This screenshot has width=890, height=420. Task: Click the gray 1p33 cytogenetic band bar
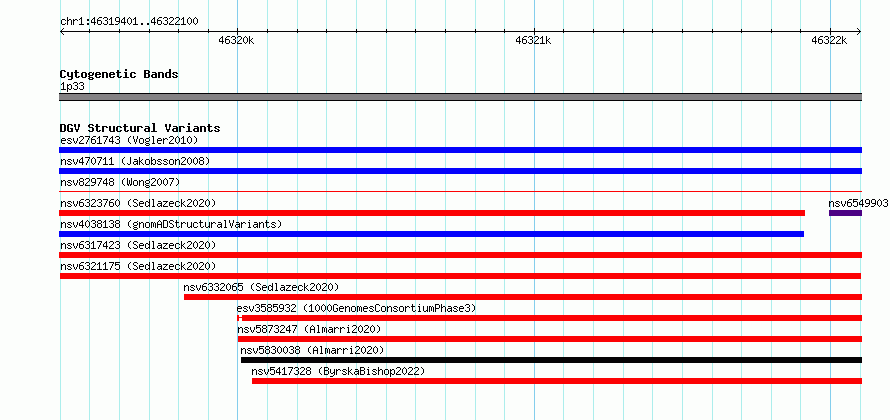pos(460,97)
